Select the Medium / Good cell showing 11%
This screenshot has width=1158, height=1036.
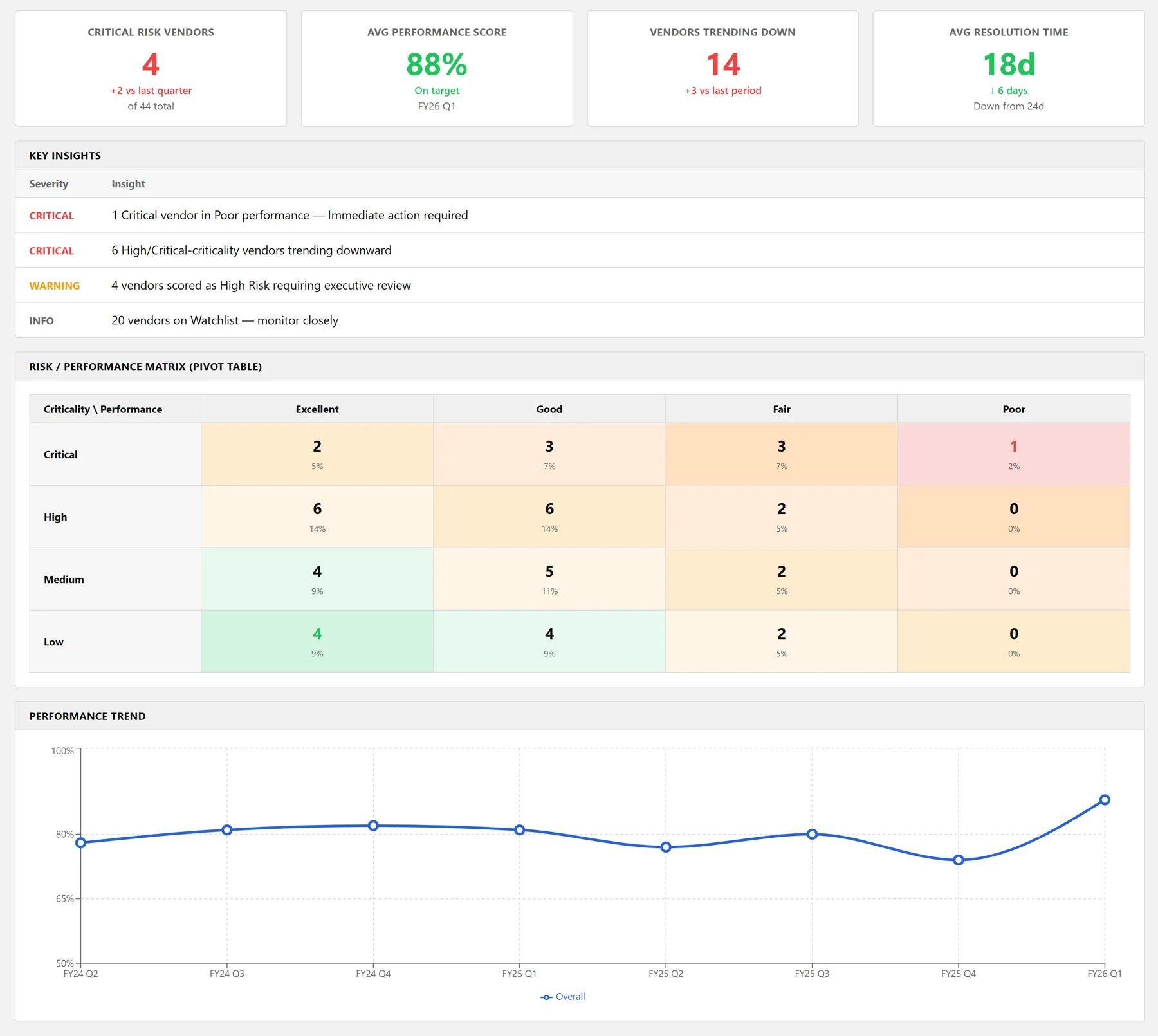549,579
